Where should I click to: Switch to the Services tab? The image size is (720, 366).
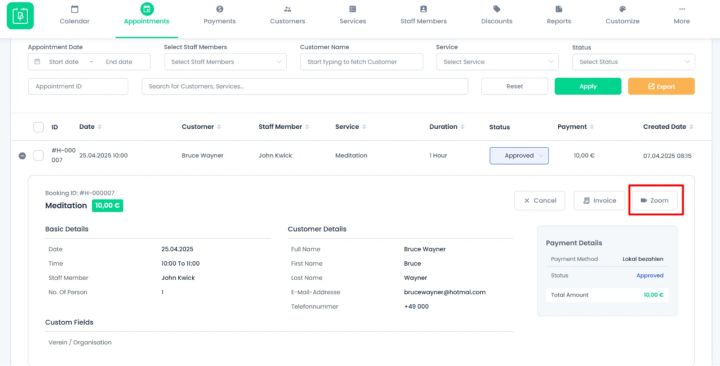[353, 16]
